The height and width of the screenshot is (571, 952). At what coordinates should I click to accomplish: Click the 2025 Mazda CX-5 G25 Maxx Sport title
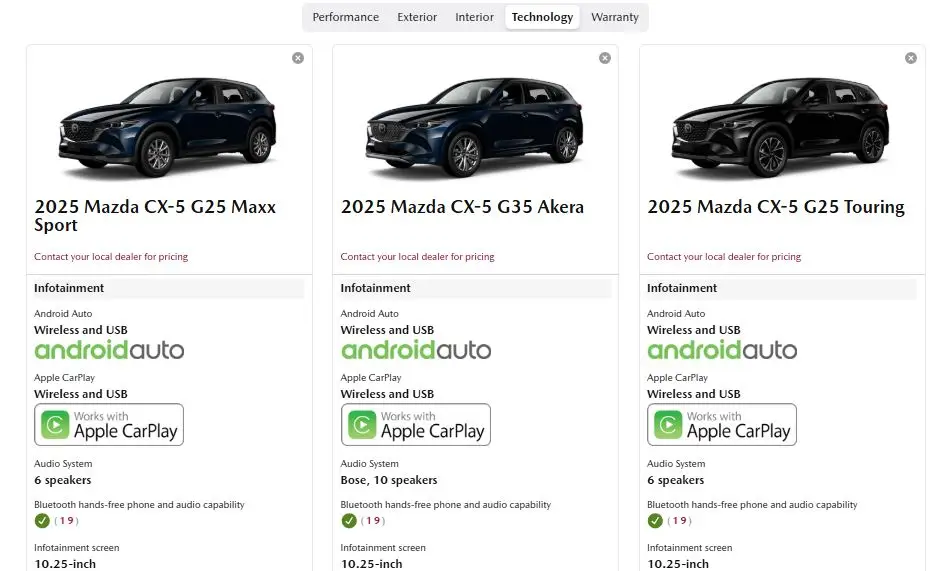155,216
